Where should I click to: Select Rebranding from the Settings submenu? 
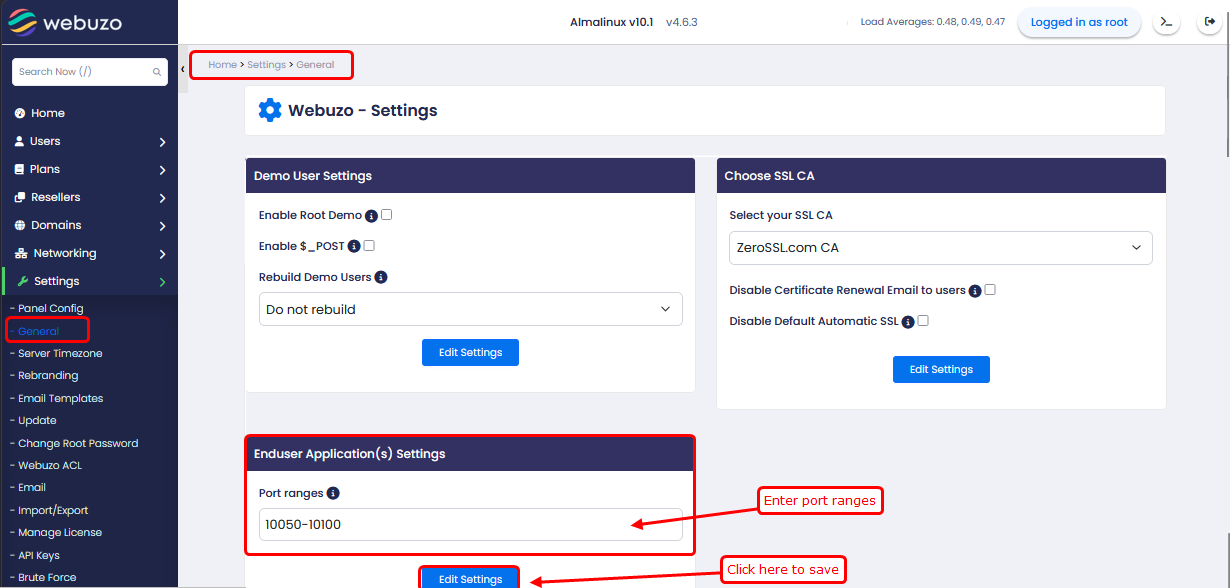[x=48, y=375]
